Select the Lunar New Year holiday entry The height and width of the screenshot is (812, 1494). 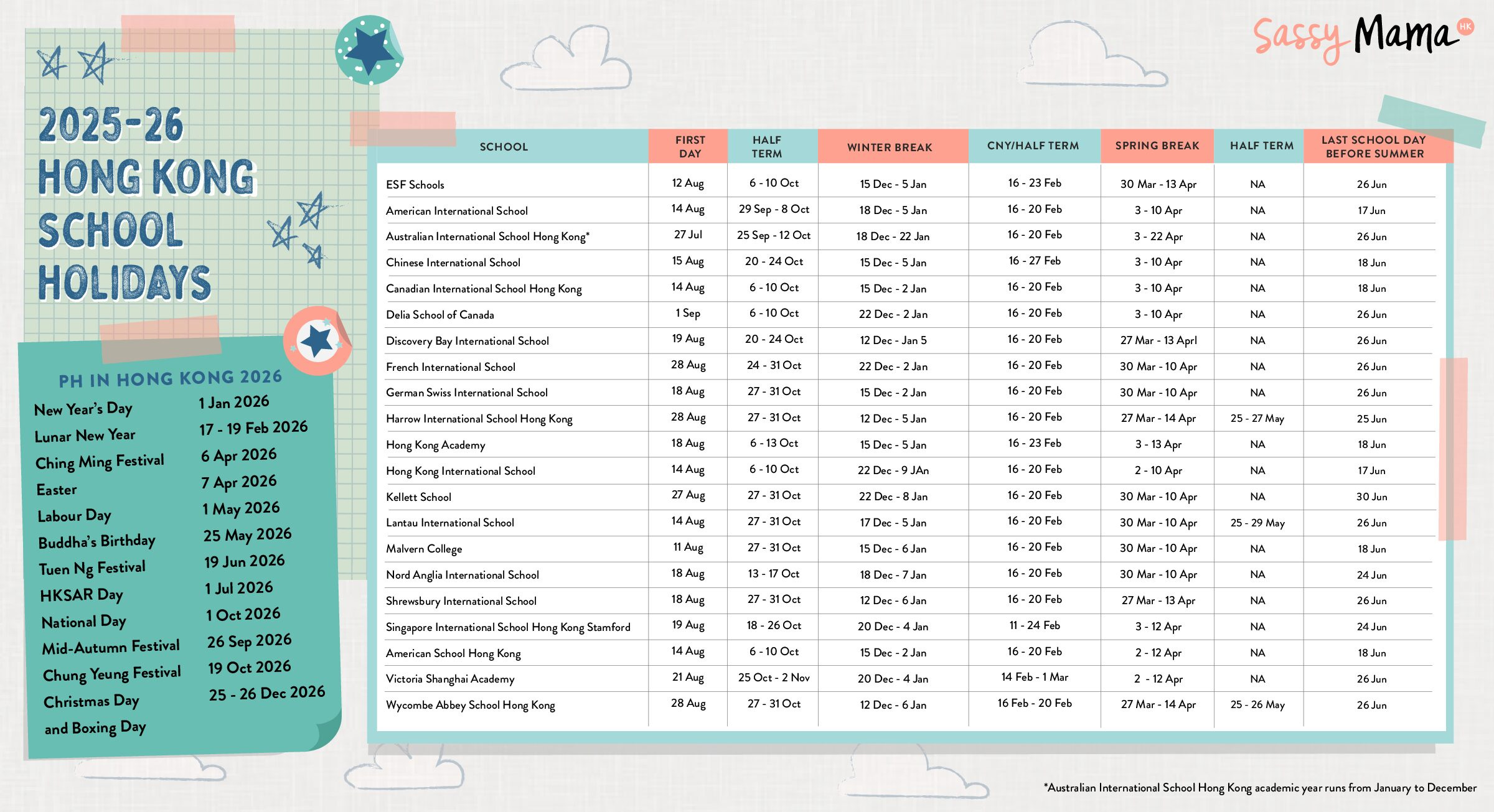coord(85,435)
